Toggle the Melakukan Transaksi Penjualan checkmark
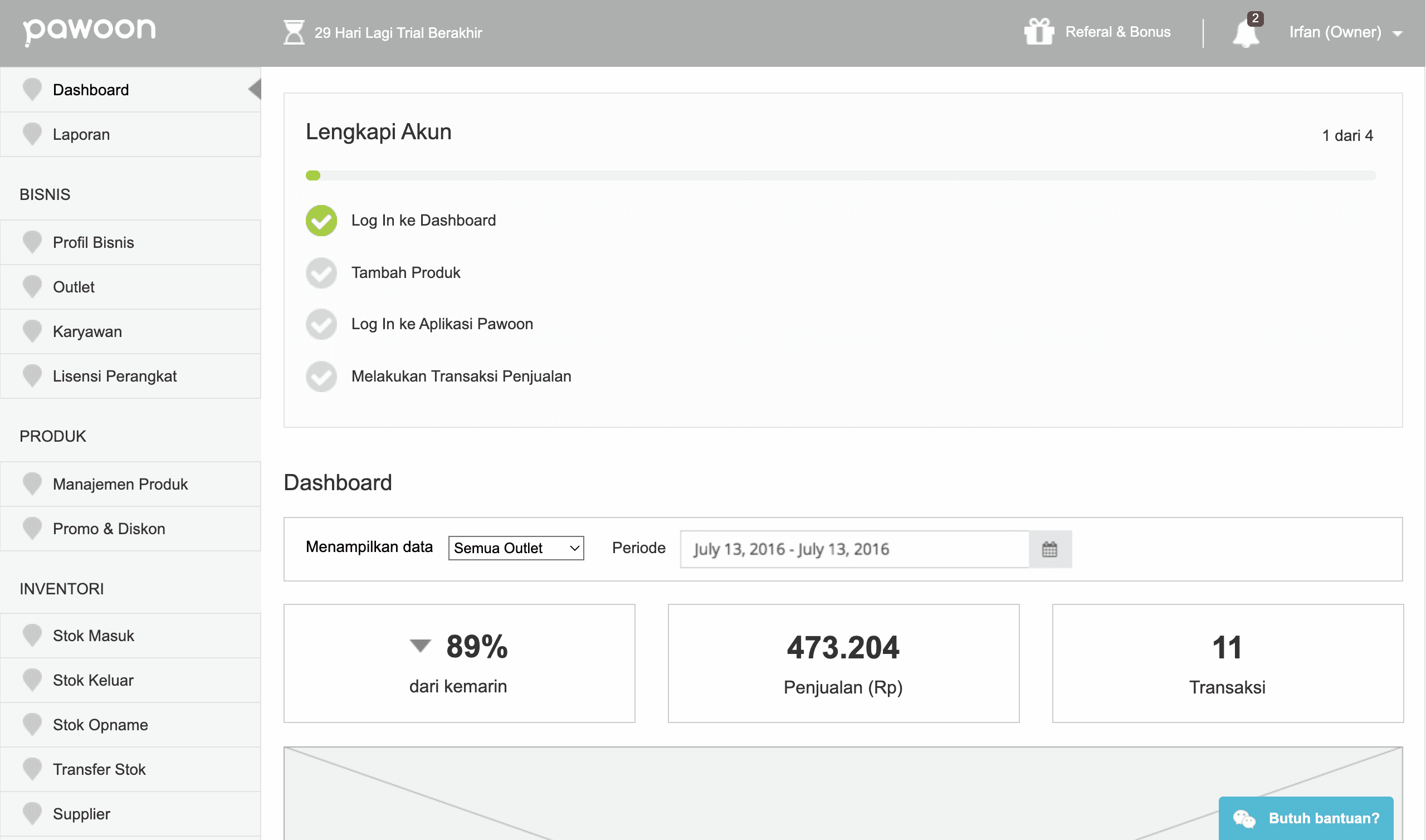 (x=321, y=377)
